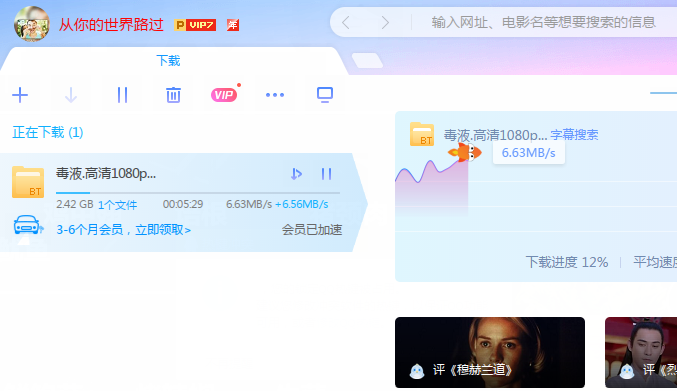
Task: Focus the search box 输入网址、电影名
Action: click(544, 22)
